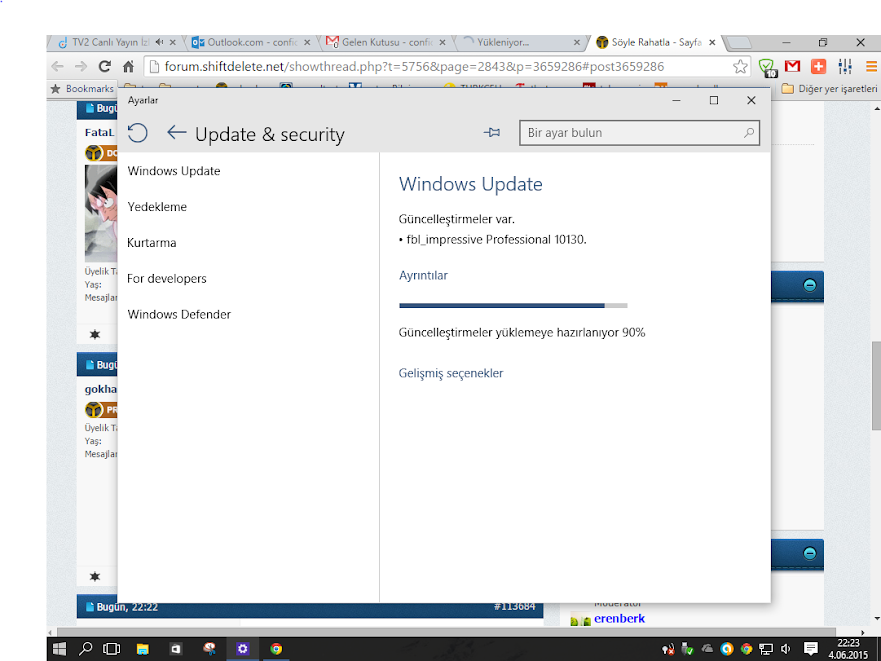Open the equalizer sliders extension icon

click(x=844, y=66)
